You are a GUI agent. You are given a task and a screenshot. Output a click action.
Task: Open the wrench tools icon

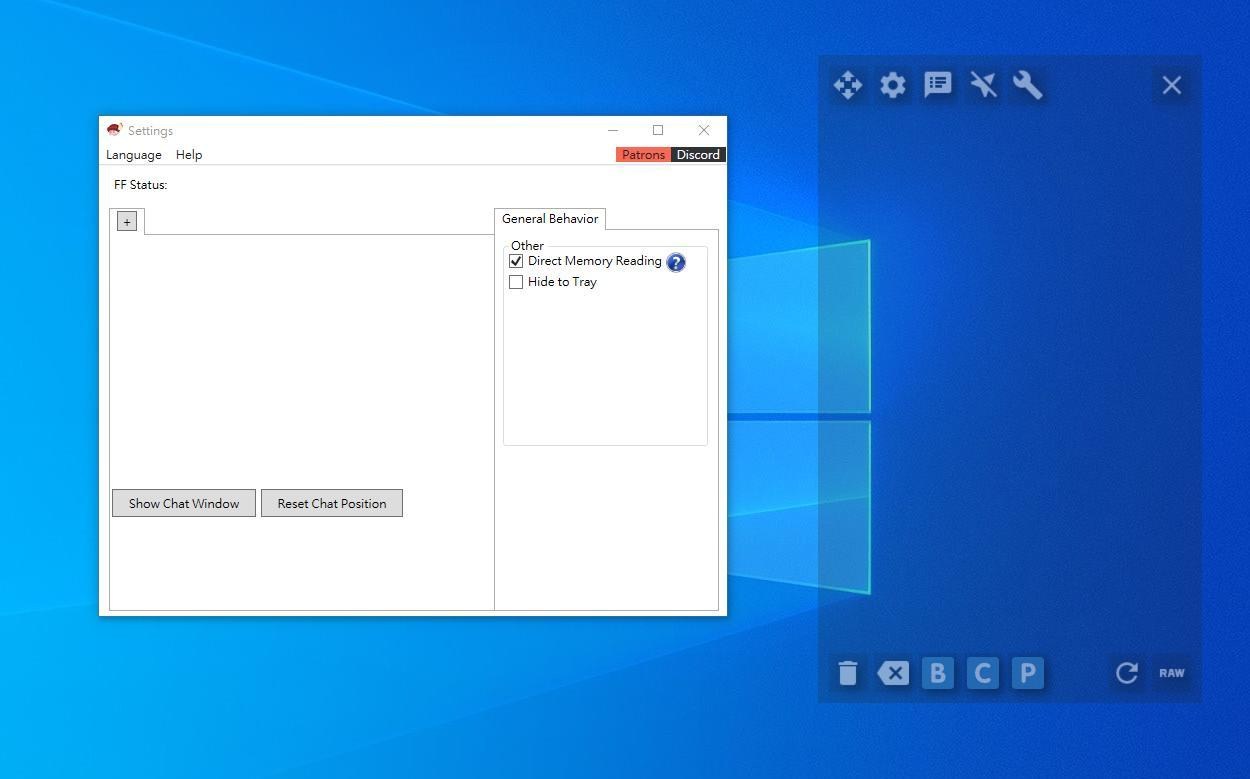pyautogui.click(x=1028, y=85)
